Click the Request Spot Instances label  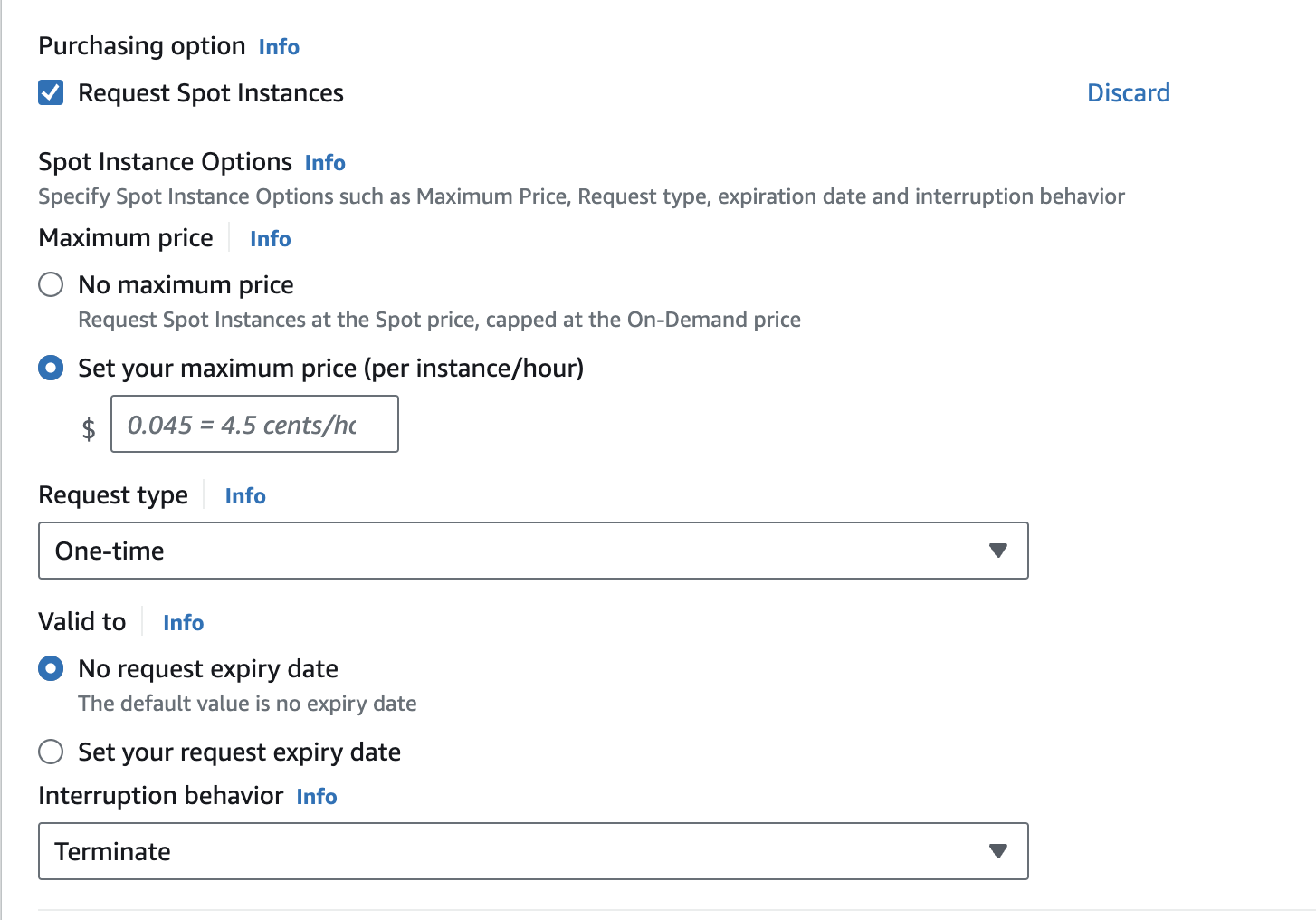coord(211,93)
